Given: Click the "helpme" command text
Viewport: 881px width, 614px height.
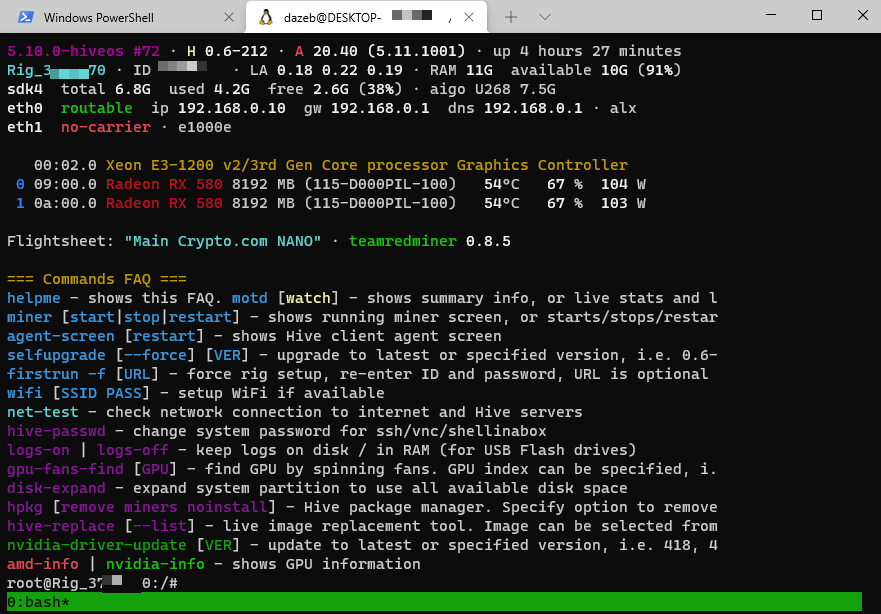Looking at the screenshot, I should point(34,298).
